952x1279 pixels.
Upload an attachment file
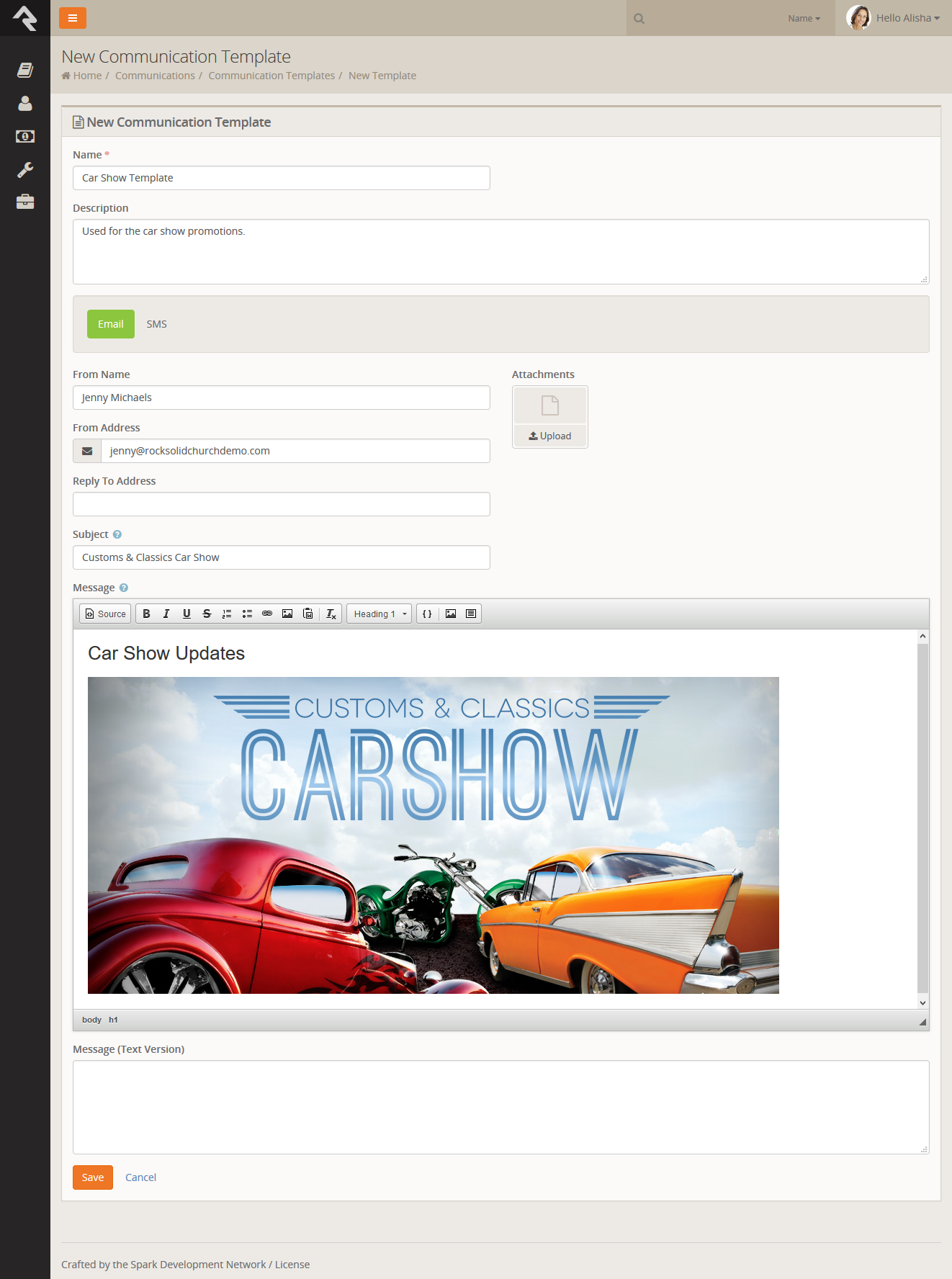tap(550, 436)
